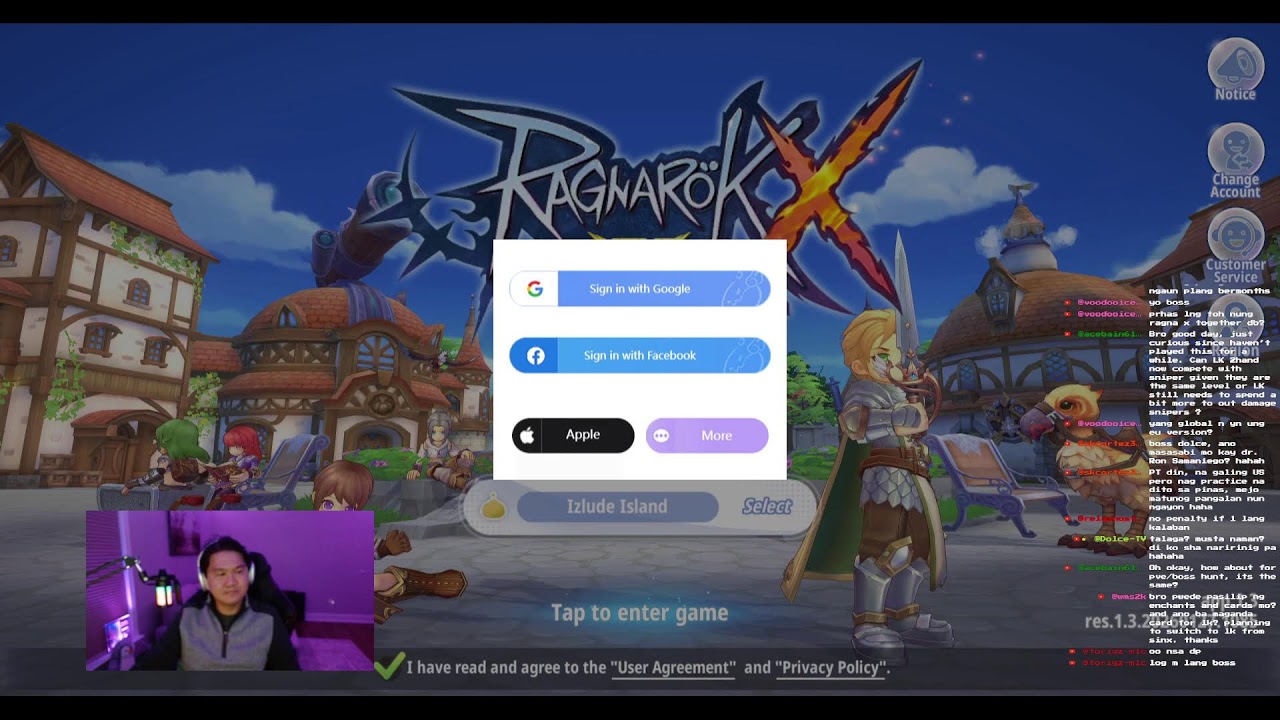Click the Apple logo icon
The height and width of the screenshot is (720, 1280).
pos(527,436)
